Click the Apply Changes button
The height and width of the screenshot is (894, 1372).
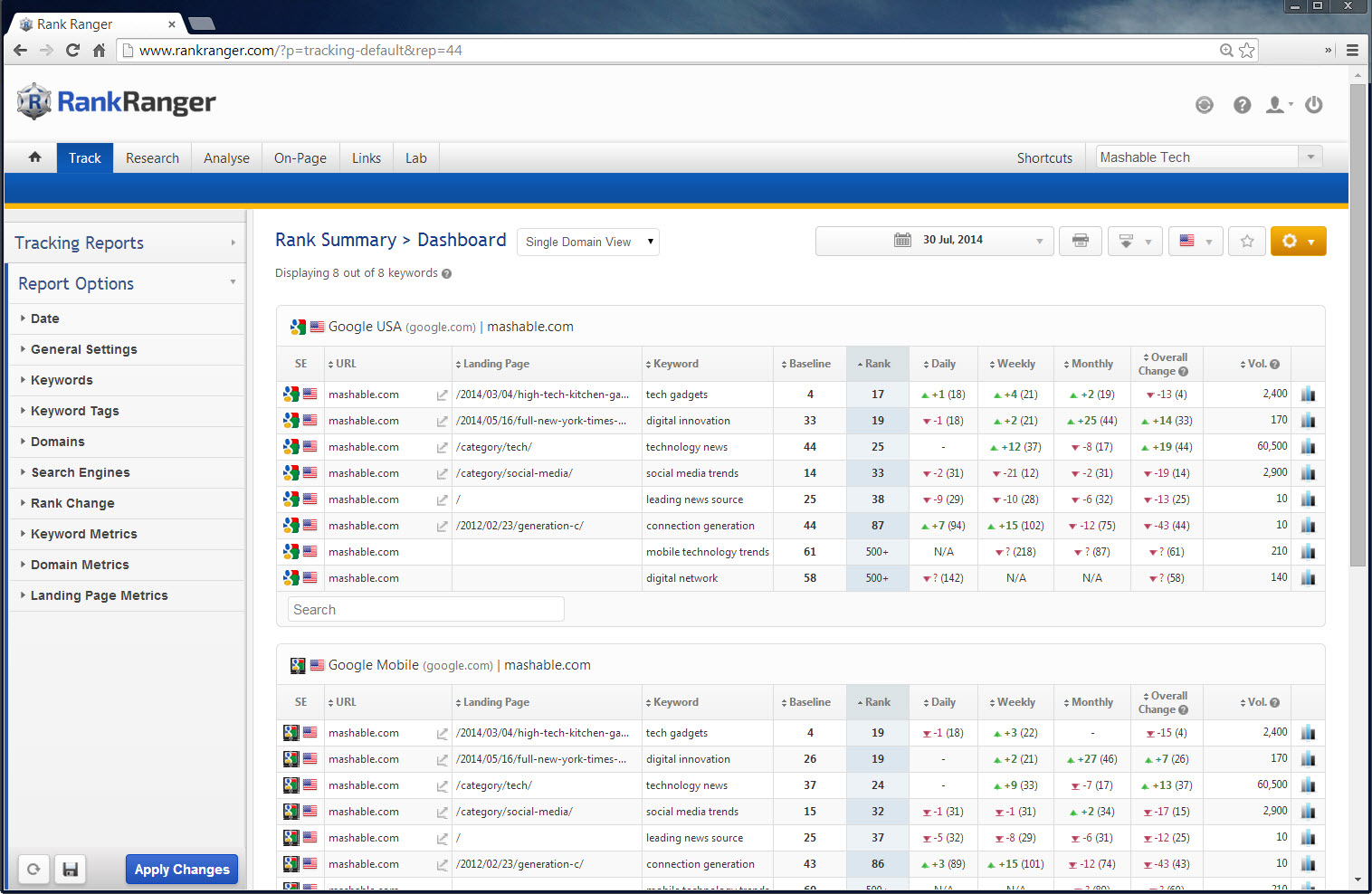pyautogui.click(x=182, y=870)
